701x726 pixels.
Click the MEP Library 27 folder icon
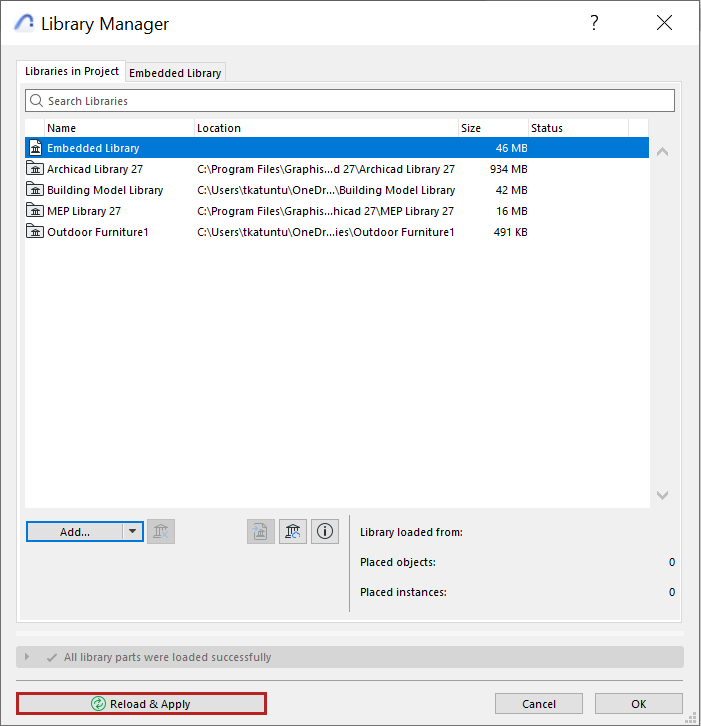(35, 211)
